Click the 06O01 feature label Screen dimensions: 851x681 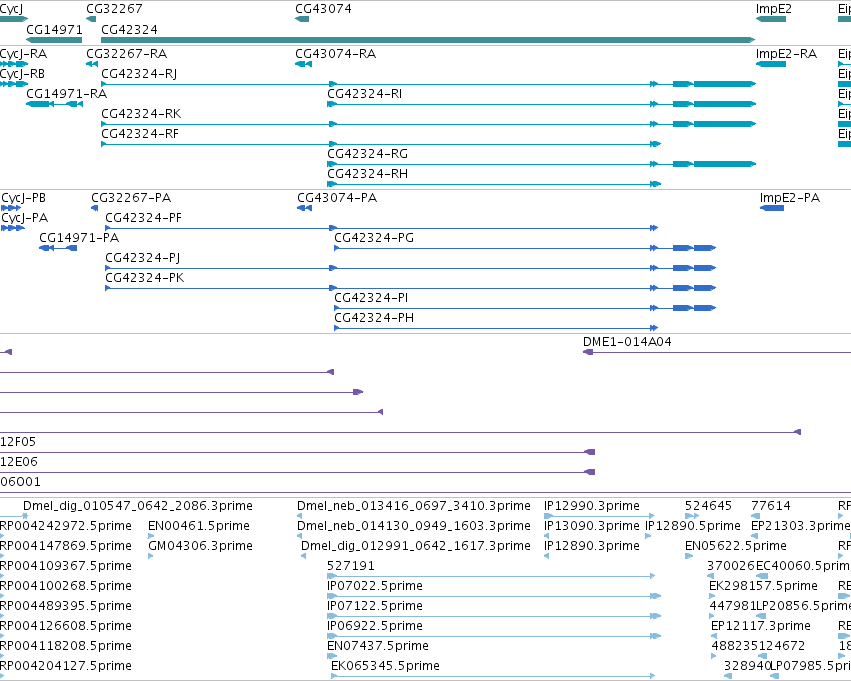[20, 482]
